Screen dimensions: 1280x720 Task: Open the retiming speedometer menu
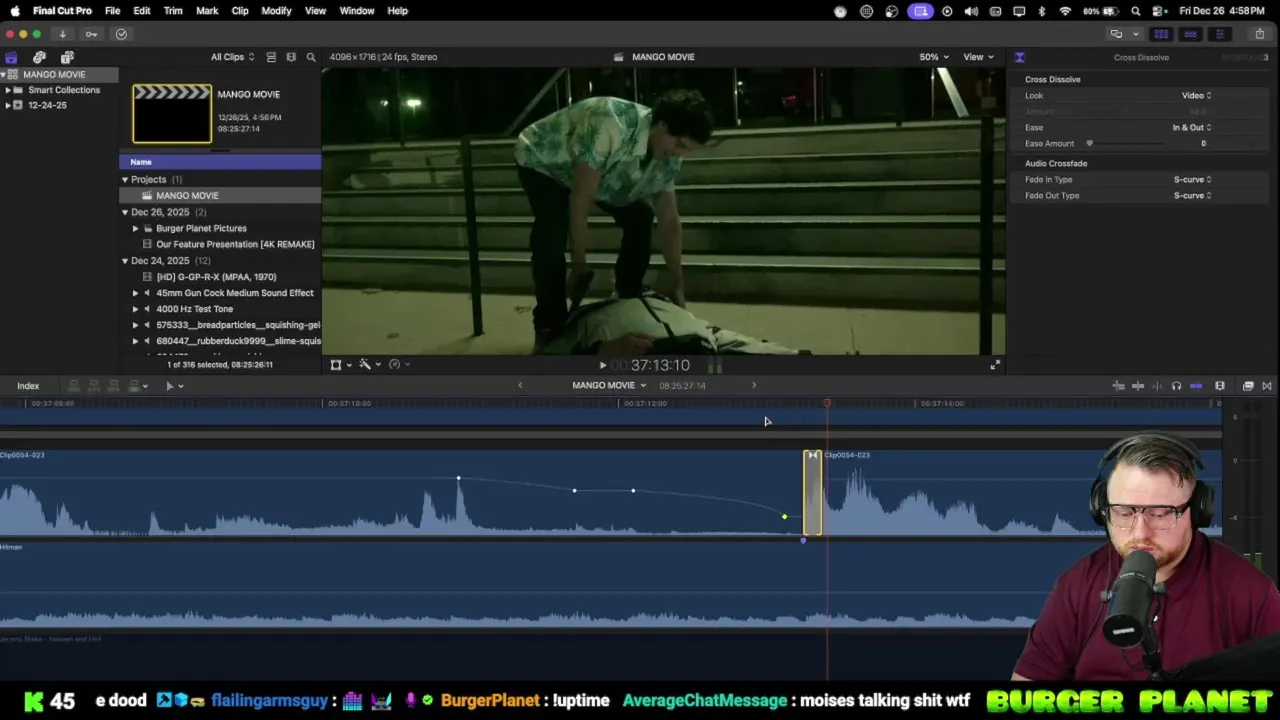398,365
